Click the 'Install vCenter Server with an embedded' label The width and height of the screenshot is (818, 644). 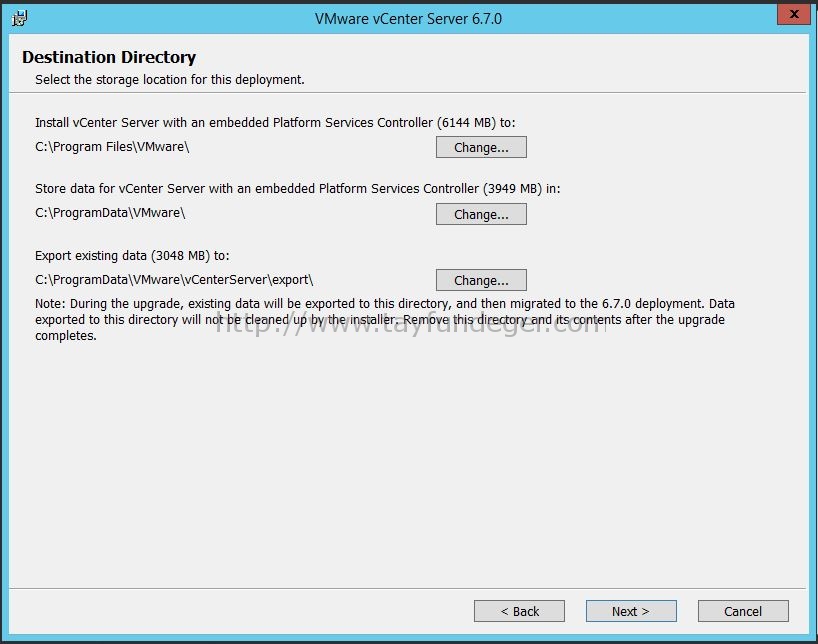coord(275,123)
